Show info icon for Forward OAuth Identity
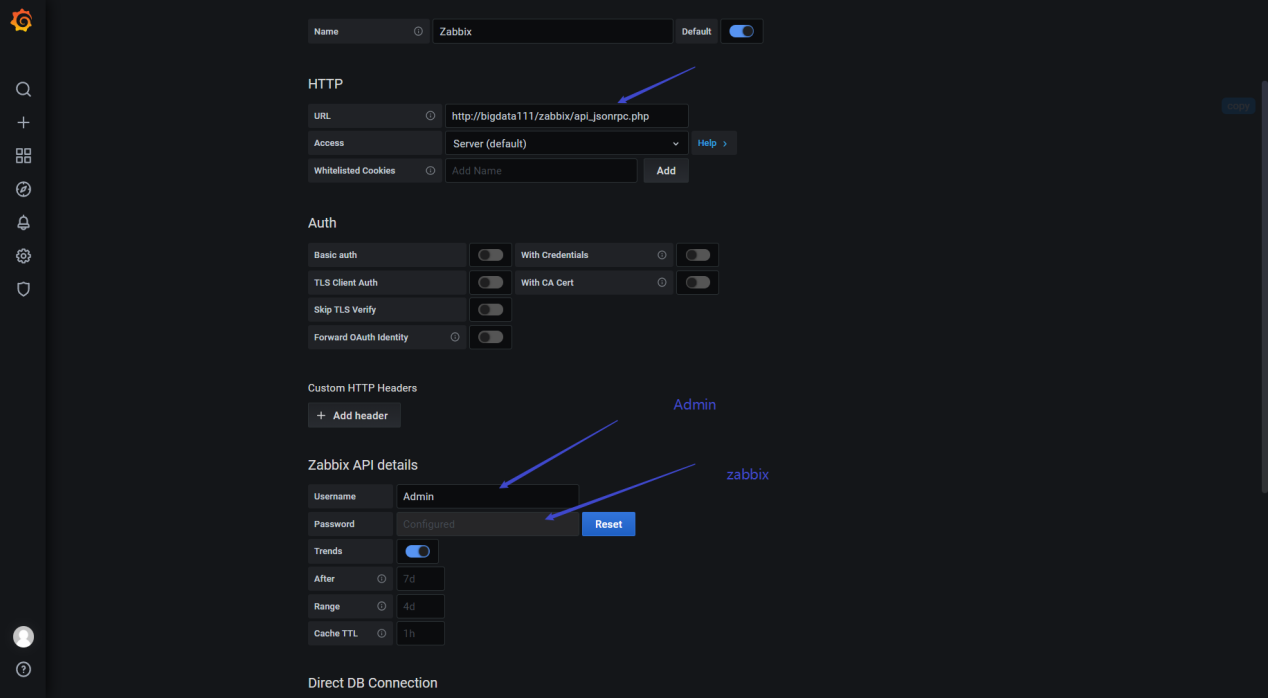This screenshot has width=1268, height=698. pos(455,337)
